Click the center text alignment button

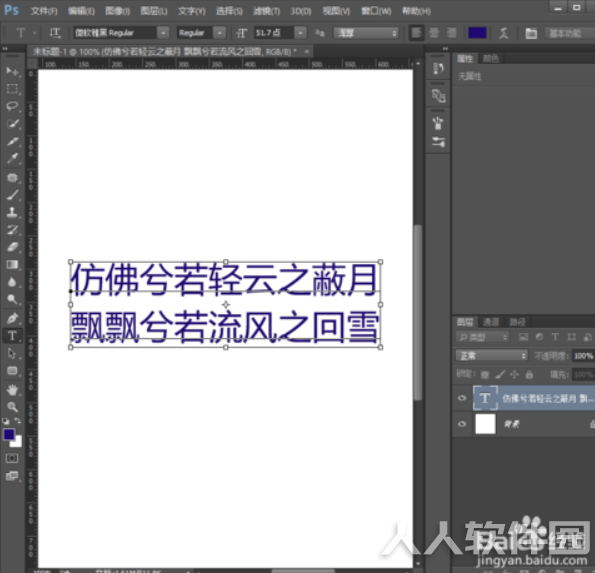tap(434, 33)
